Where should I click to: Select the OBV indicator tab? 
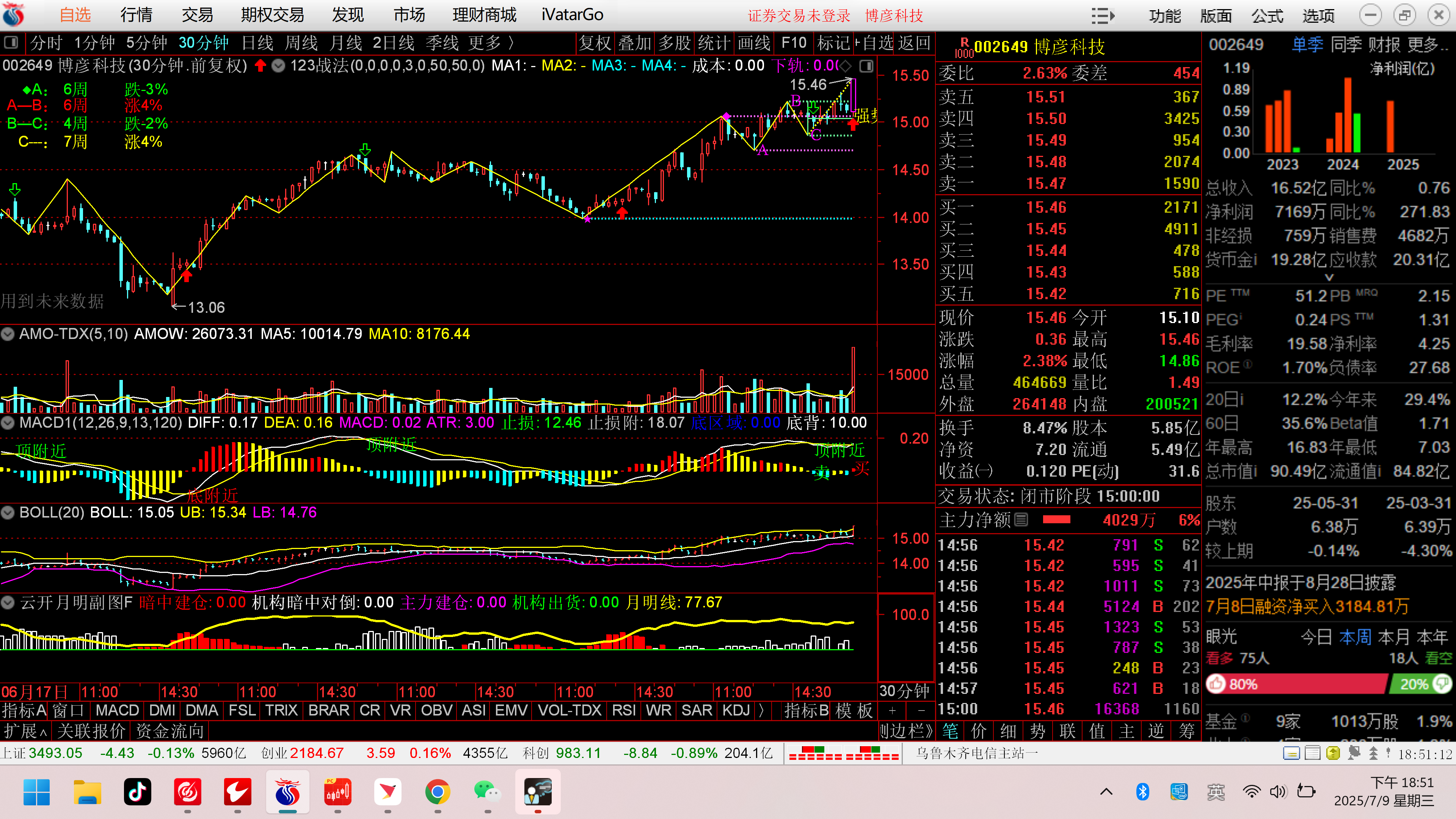(436, 711)
